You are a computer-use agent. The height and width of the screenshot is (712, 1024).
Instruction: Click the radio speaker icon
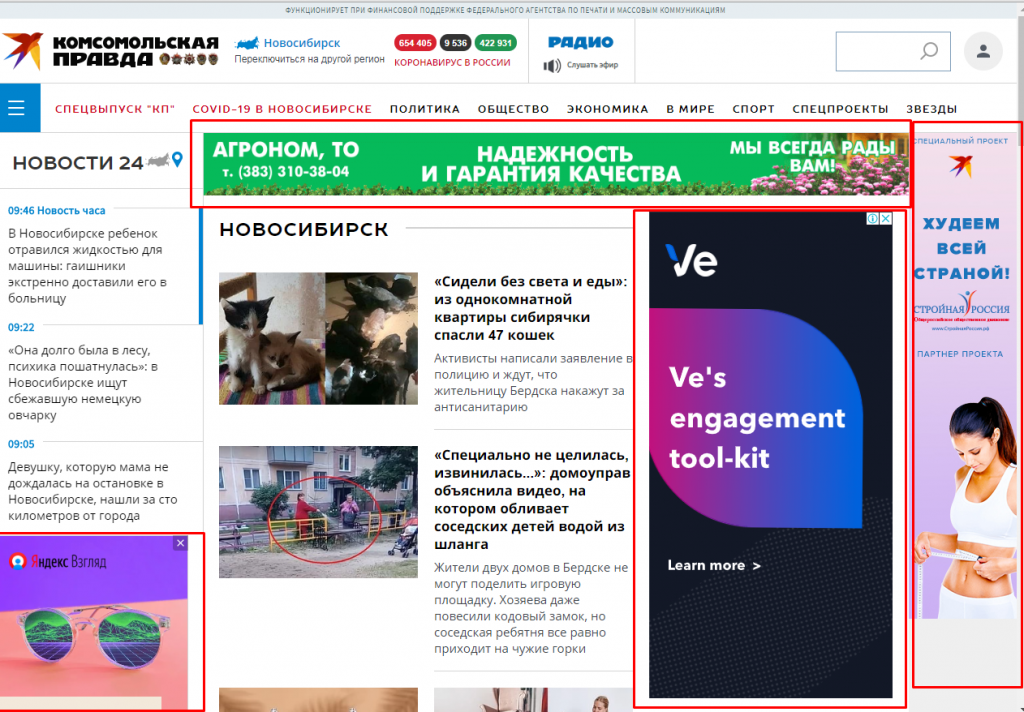(552, 65)
